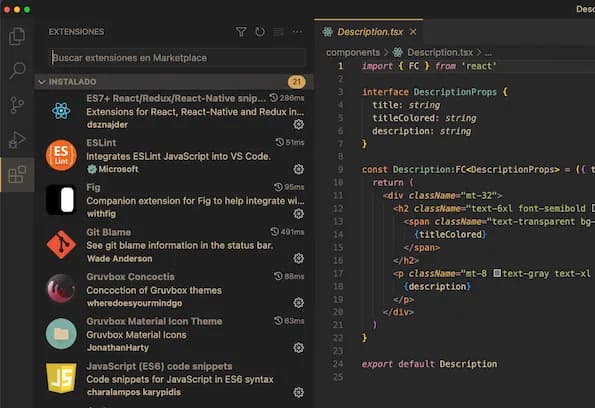Click the Git Blame diamond logo
Viewport: 595px width, 408px height.
point(61,244)
